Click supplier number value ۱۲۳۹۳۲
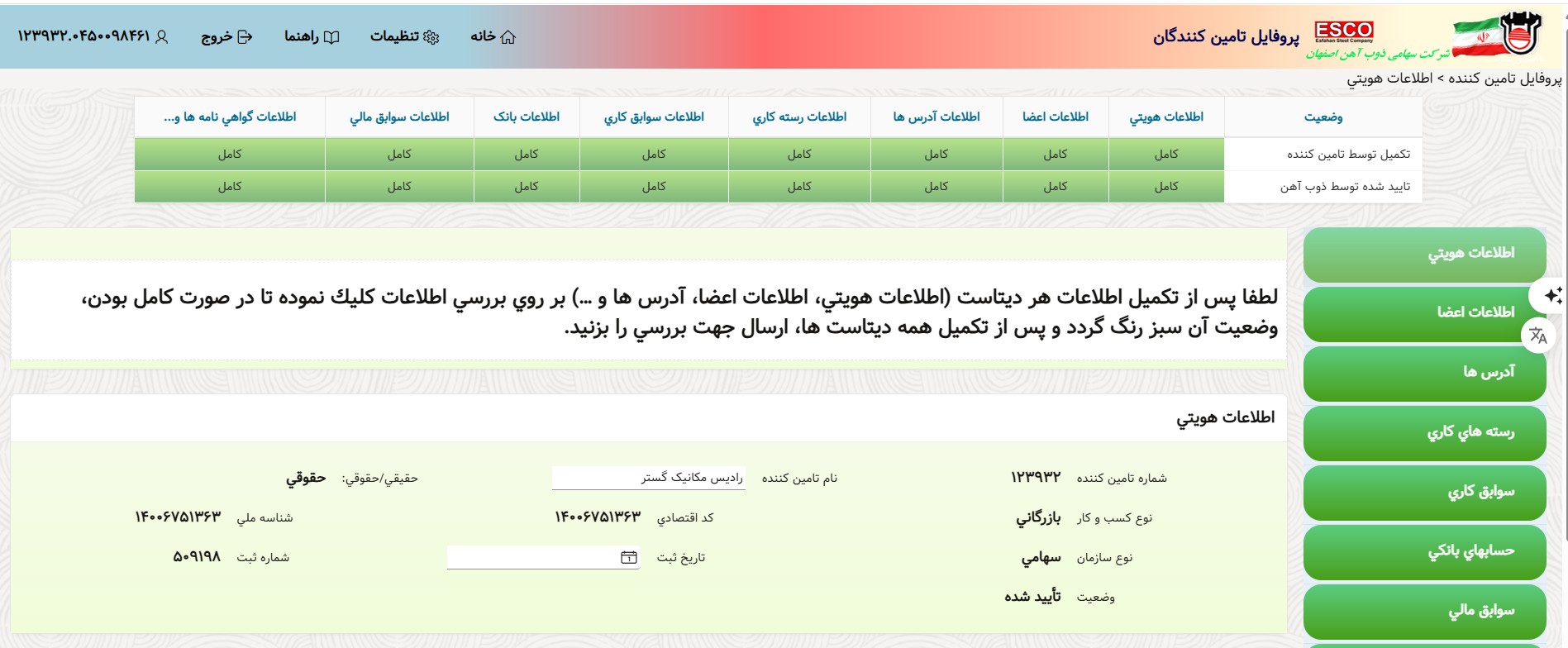 tap(1036, 478)
